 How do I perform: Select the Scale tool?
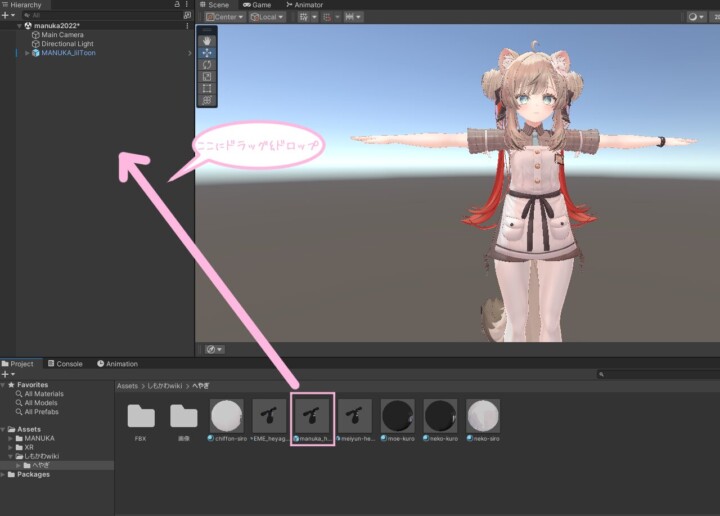point(207,77)
